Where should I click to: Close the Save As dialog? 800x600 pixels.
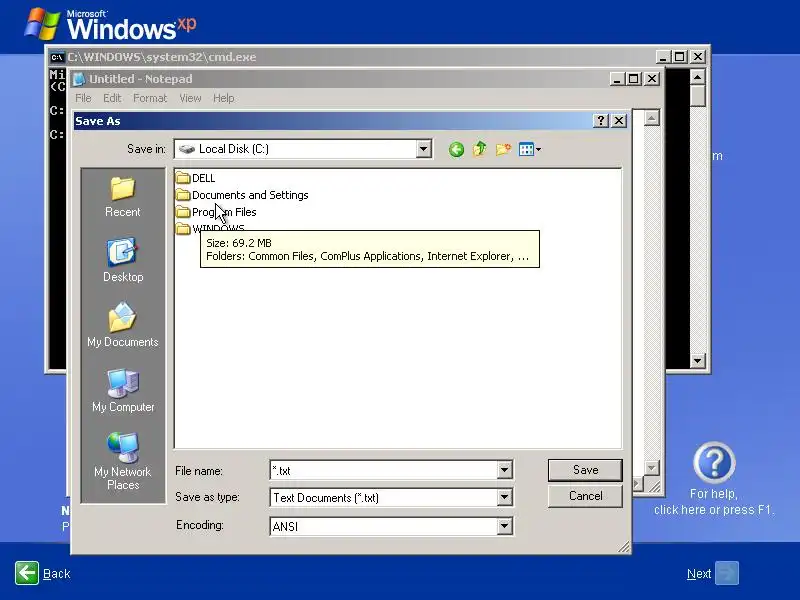click(x=619, y=121)
